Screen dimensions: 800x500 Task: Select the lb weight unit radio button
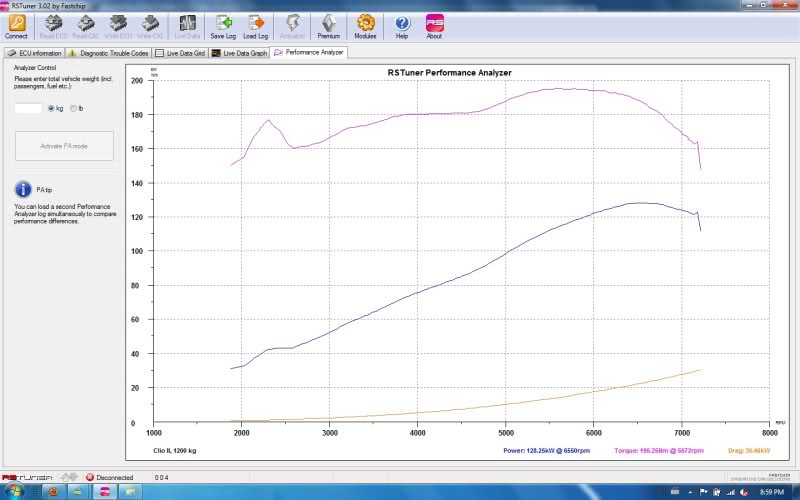click(x=73, y=108)
